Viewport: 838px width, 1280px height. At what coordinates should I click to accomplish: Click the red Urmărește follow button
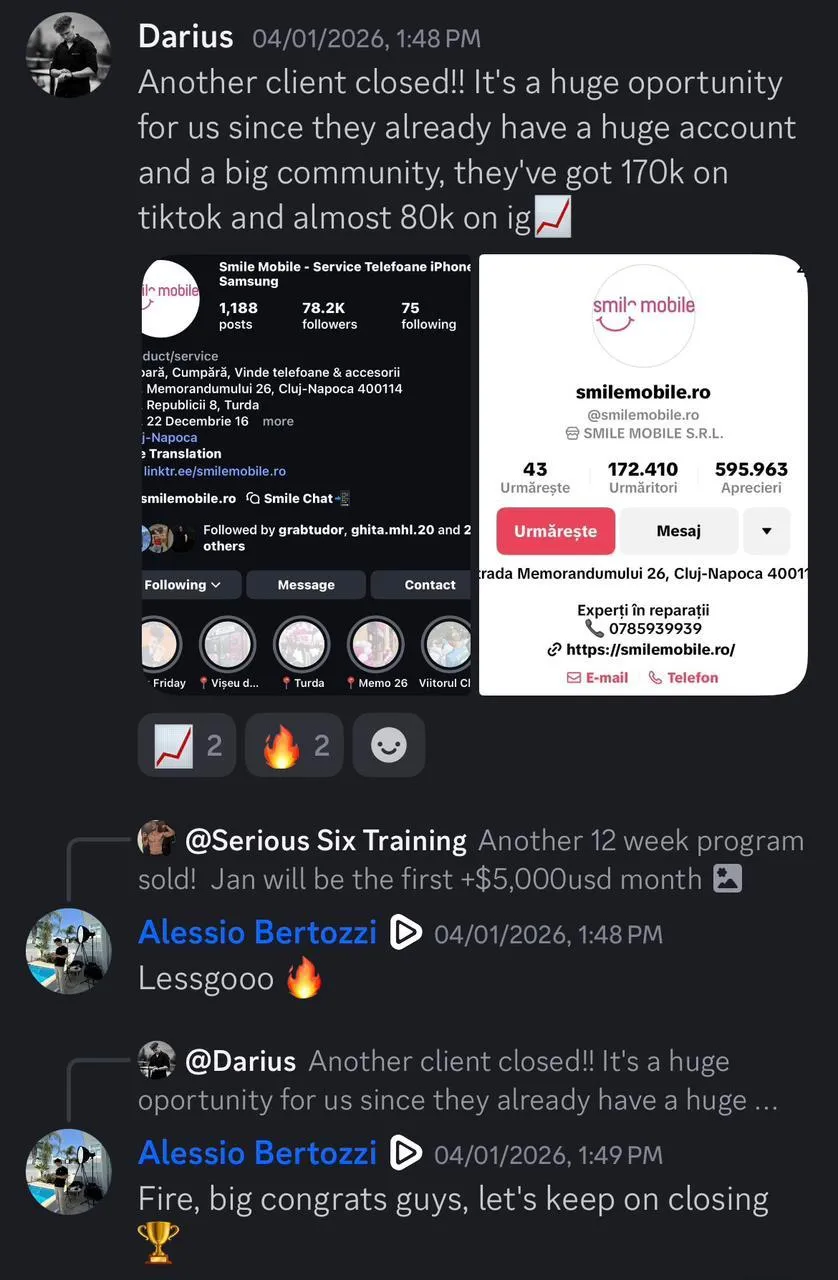tap(555, 531)
